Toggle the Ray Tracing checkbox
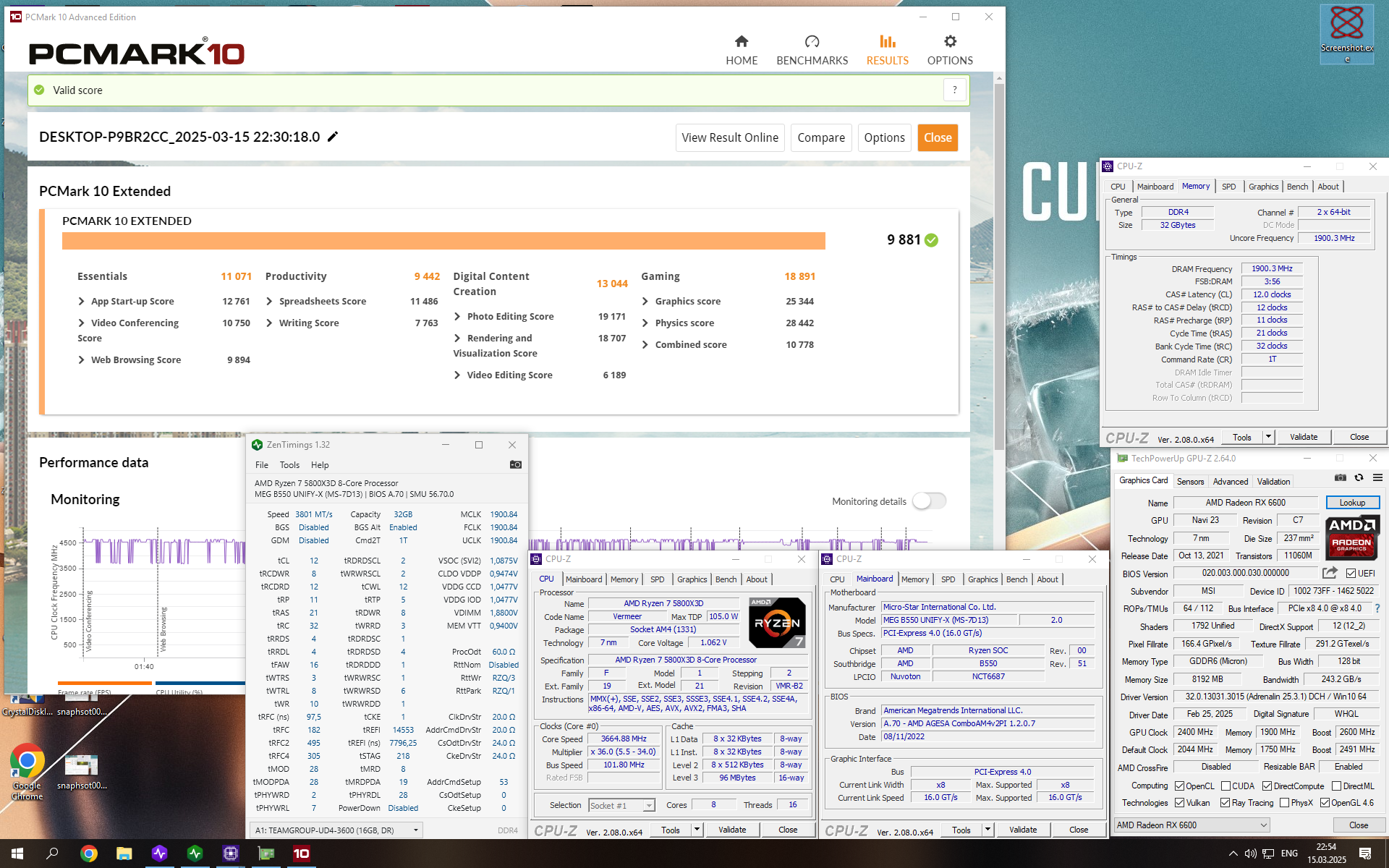 tap(1225, 802)
